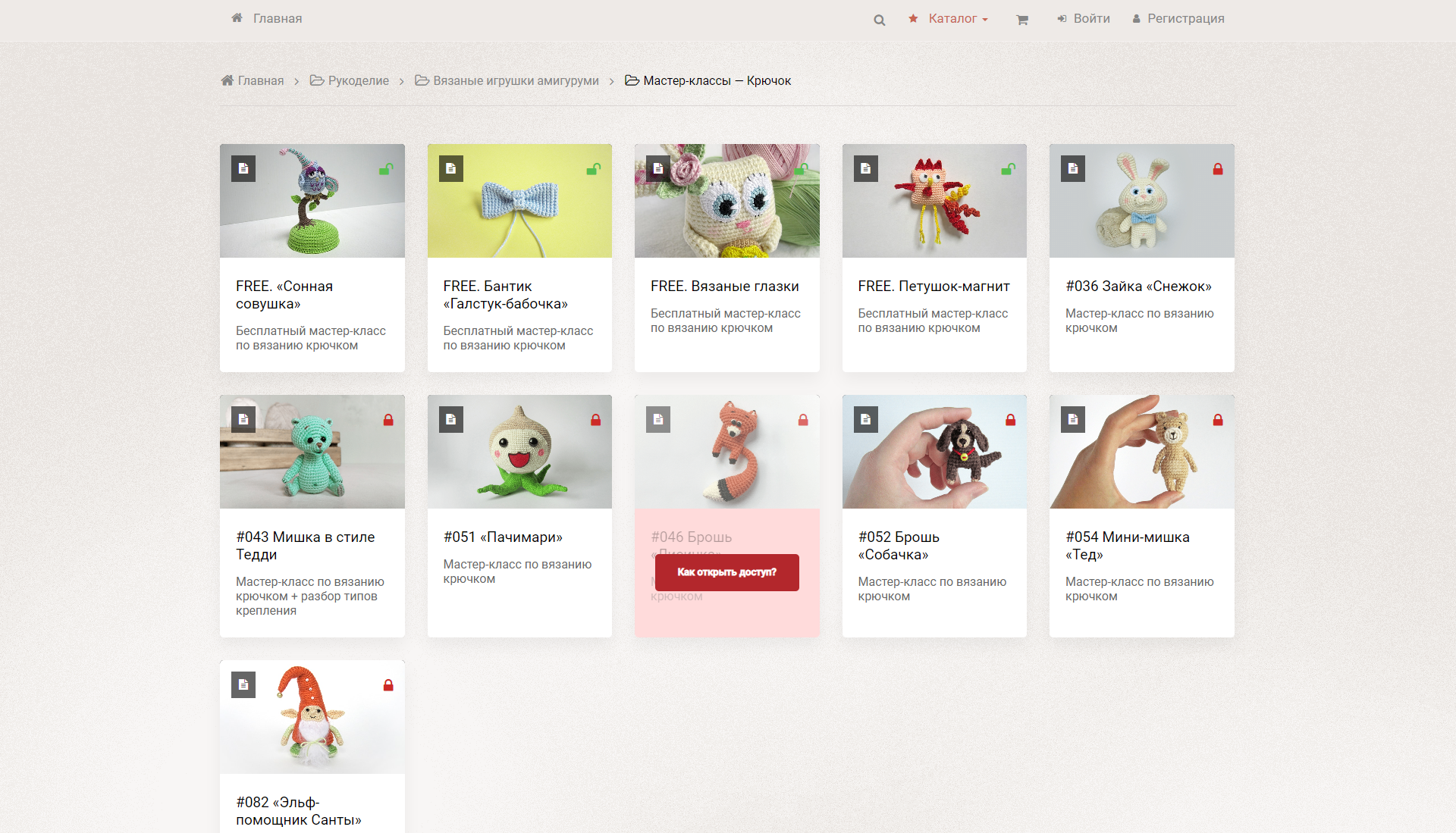Click document icon on Мишка в стиле Тедди card
Image resolution: width=1456 pixels, height=833 pixels.
pos(243,420)
